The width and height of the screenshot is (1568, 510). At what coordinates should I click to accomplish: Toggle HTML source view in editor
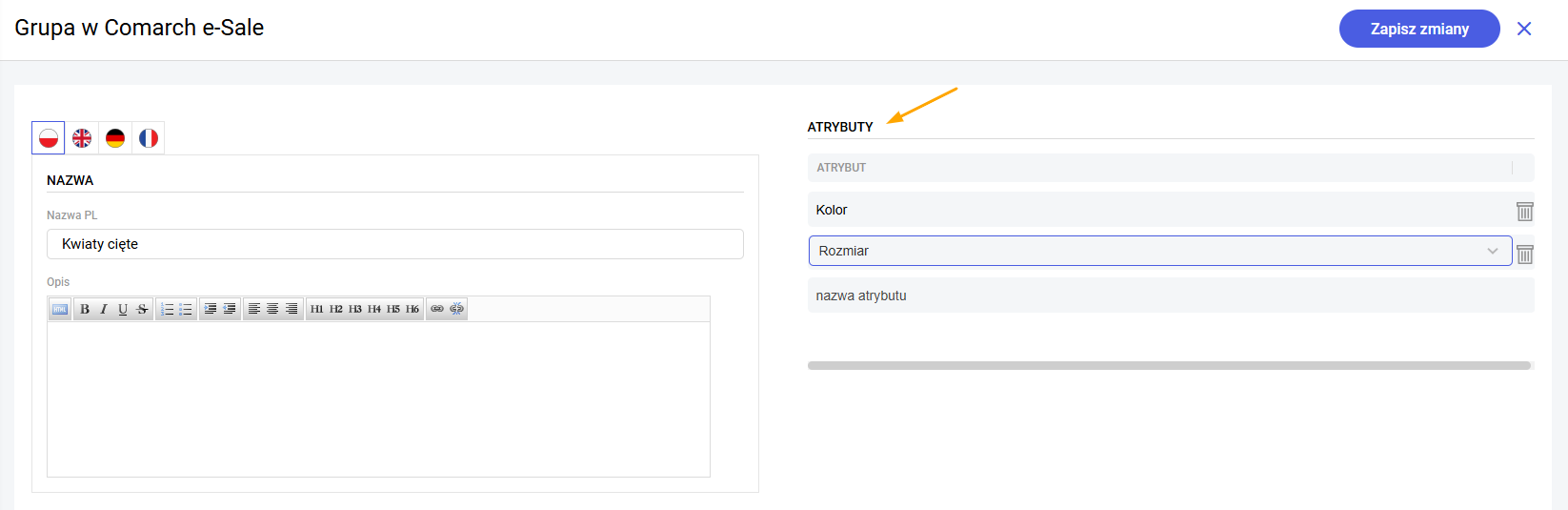point(60,309)
